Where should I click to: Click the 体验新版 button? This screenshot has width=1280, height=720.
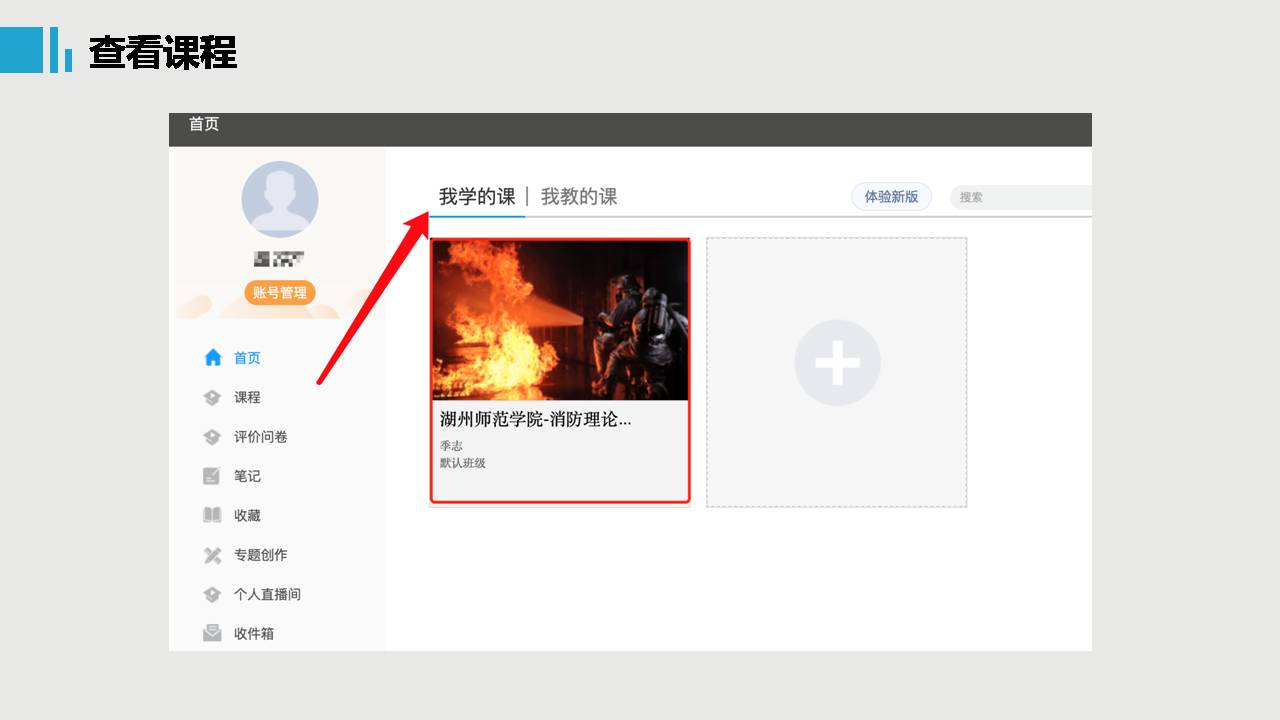(x=891, y=197)
